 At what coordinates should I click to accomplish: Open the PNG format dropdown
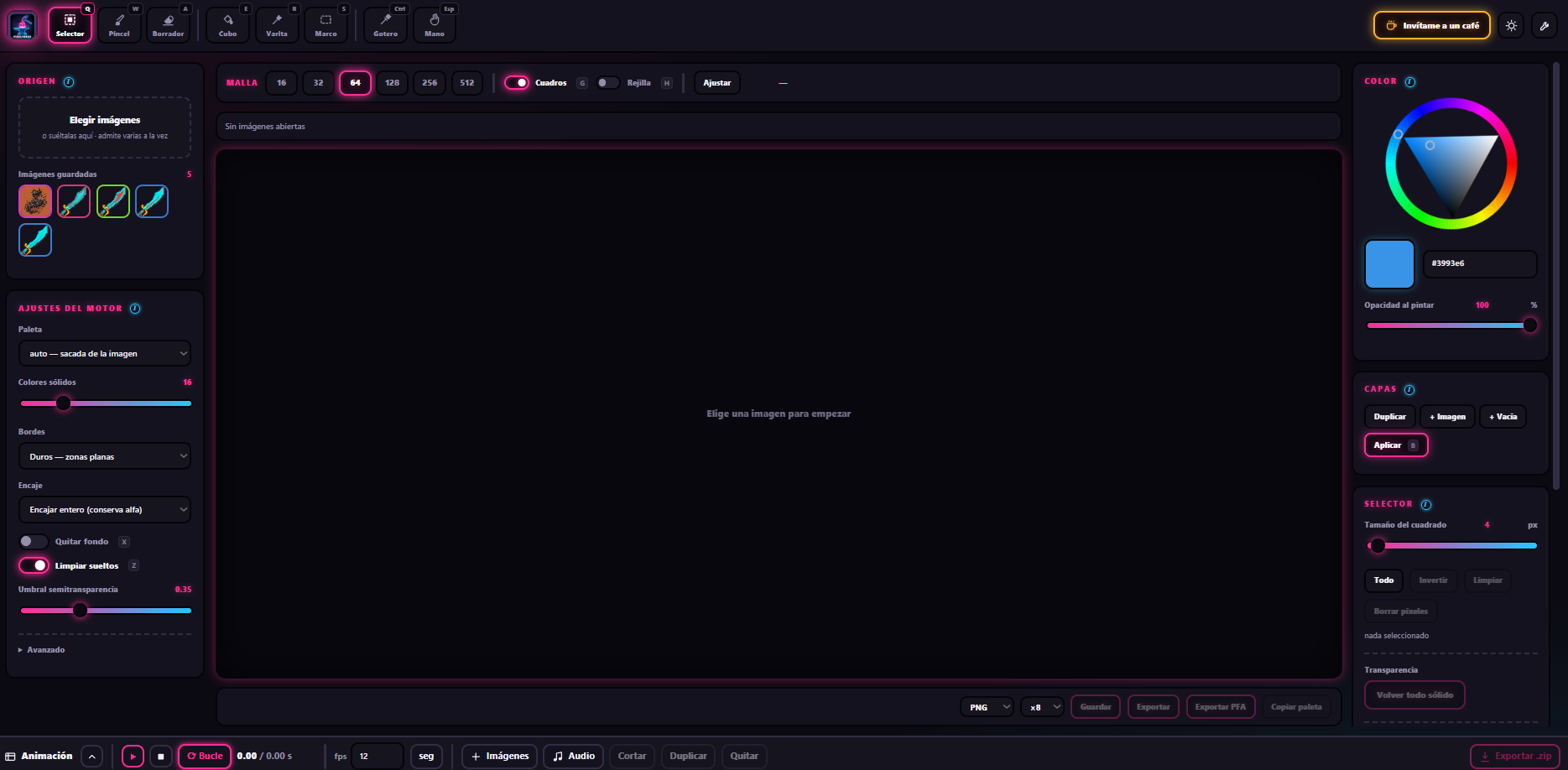click(987, 707)
